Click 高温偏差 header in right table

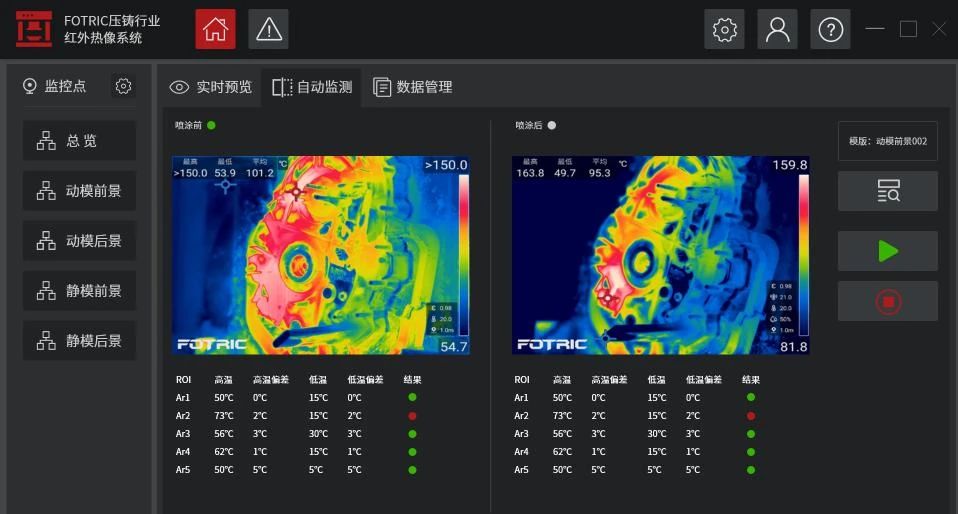coord(609,380)
